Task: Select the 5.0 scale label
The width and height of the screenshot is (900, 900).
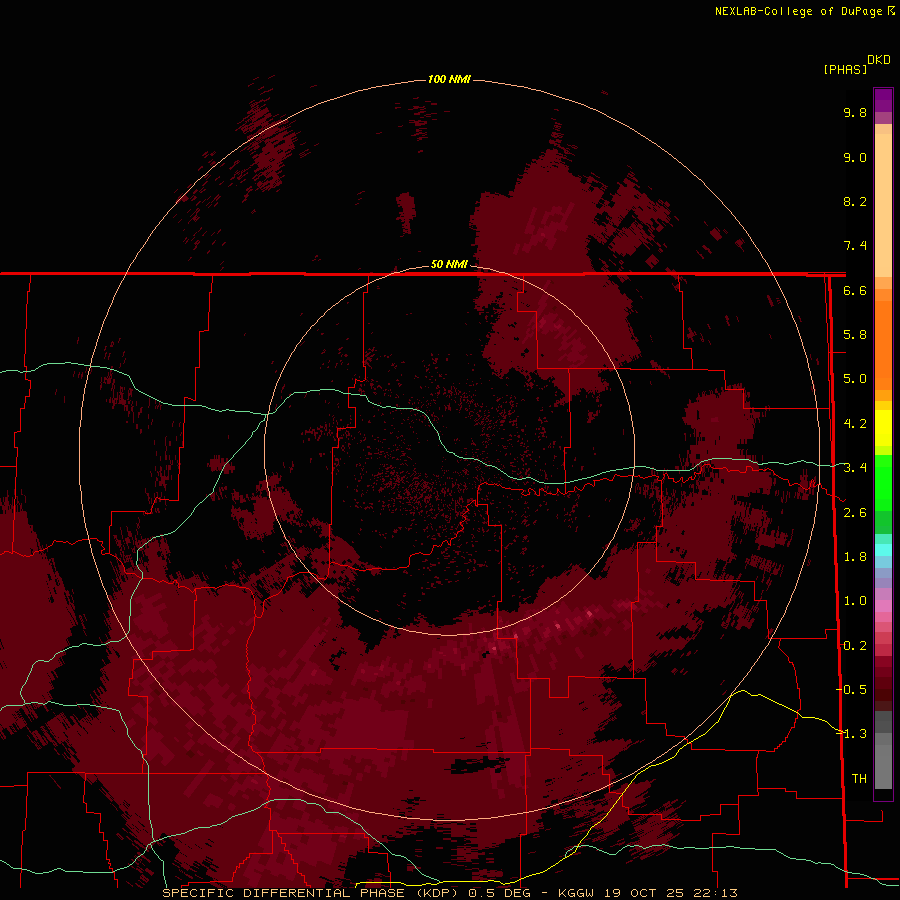Action: tap(855, 379)
